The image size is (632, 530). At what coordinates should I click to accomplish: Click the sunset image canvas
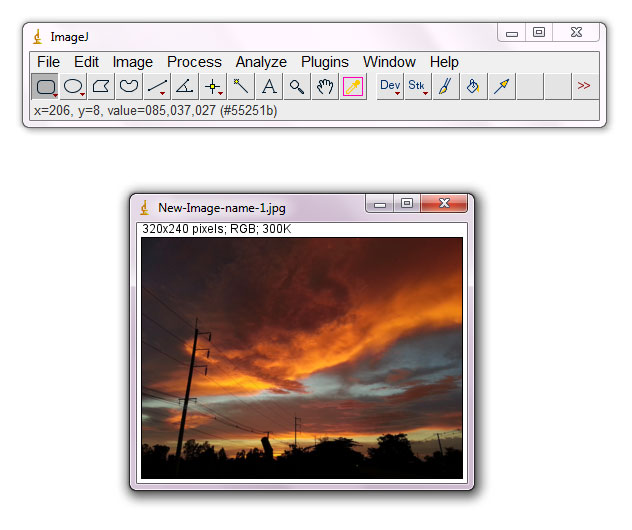(x=302, y=358)
